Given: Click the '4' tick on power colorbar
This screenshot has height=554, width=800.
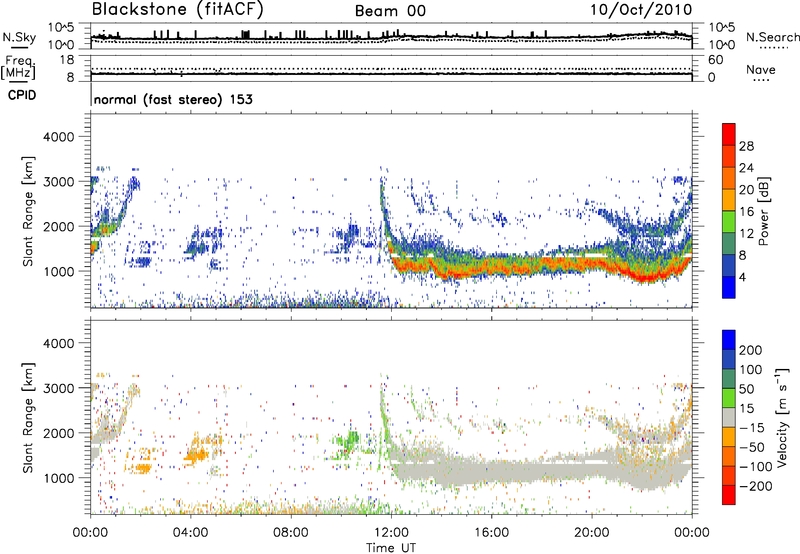Looking at the screenshot, I should click(742, 278).
